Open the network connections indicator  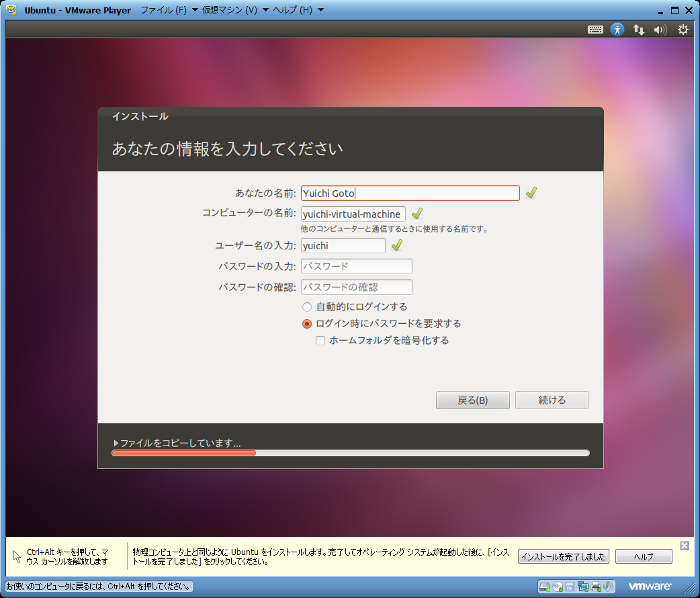point(638,29)
